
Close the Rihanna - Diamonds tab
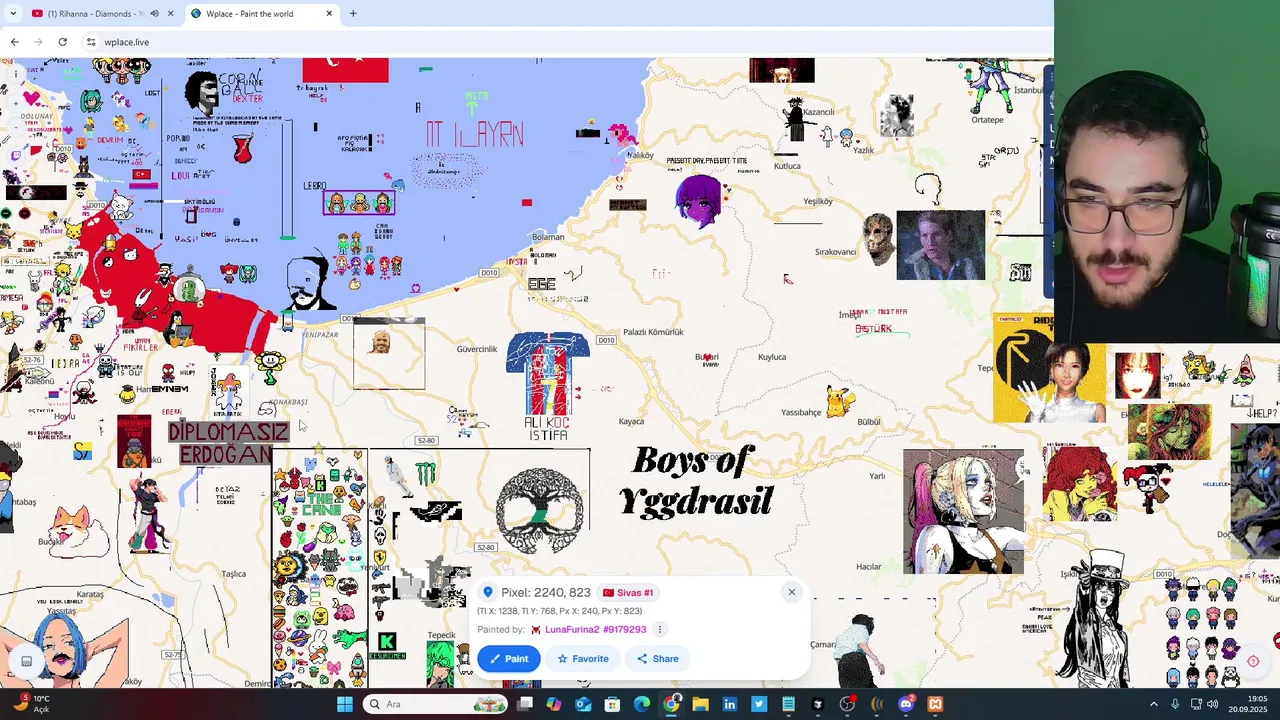pos(170,14)
